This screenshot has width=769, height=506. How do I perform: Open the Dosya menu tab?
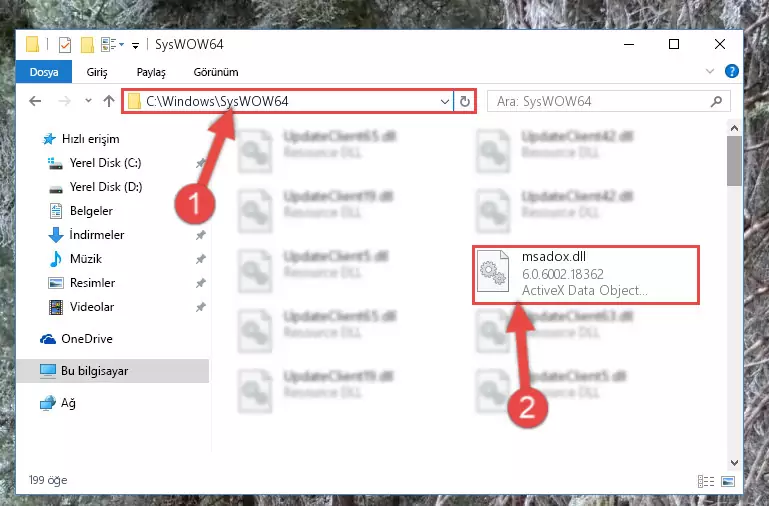click(x=44, y=72)
